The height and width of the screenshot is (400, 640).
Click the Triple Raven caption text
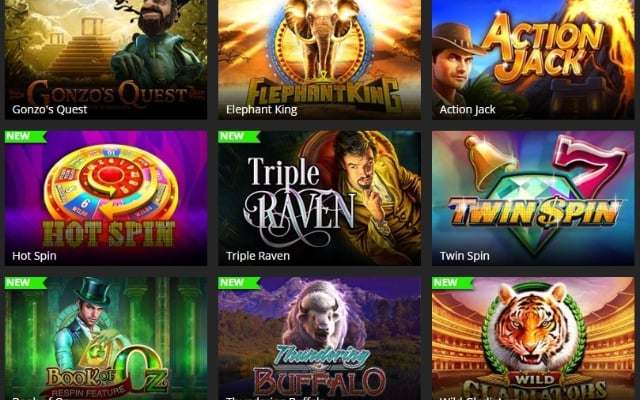(x=258, y=256)
